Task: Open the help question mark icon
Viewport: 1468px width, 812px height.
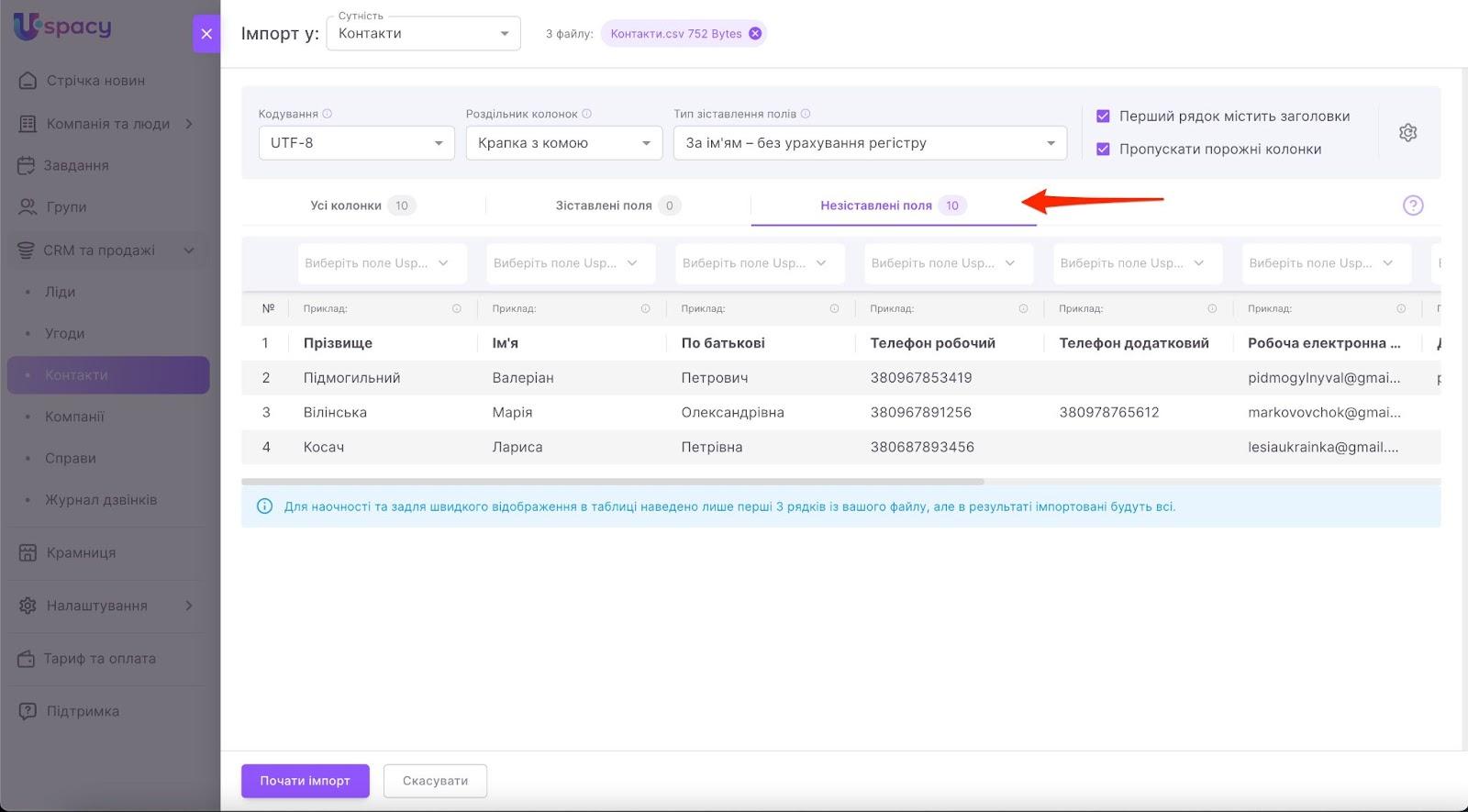Action: coord(1413,206)
